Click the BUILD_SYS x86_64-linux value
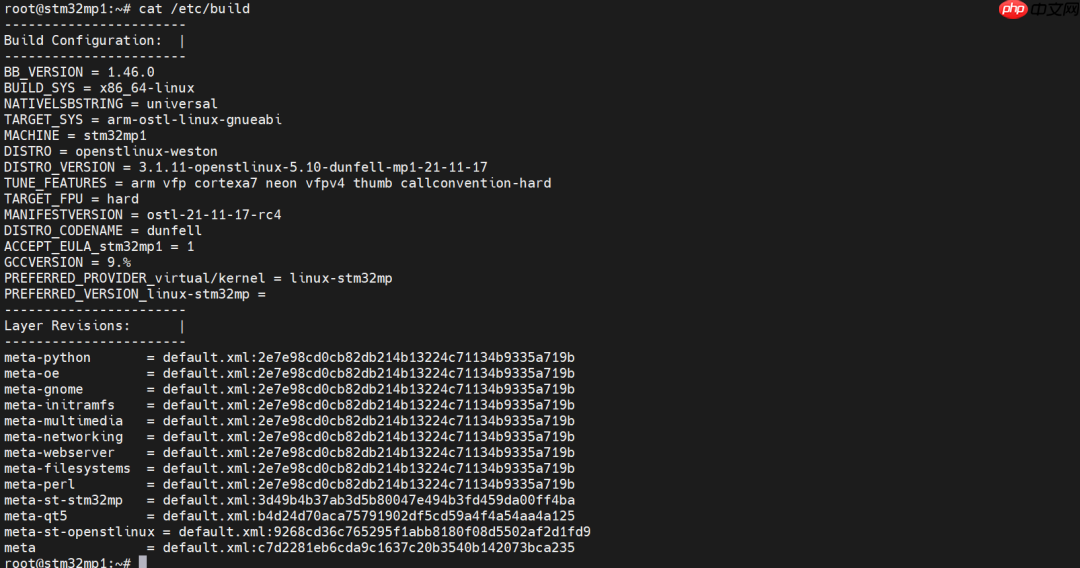Image resolution: width=1080 pixels, height=568 pixels. (147, 88)
